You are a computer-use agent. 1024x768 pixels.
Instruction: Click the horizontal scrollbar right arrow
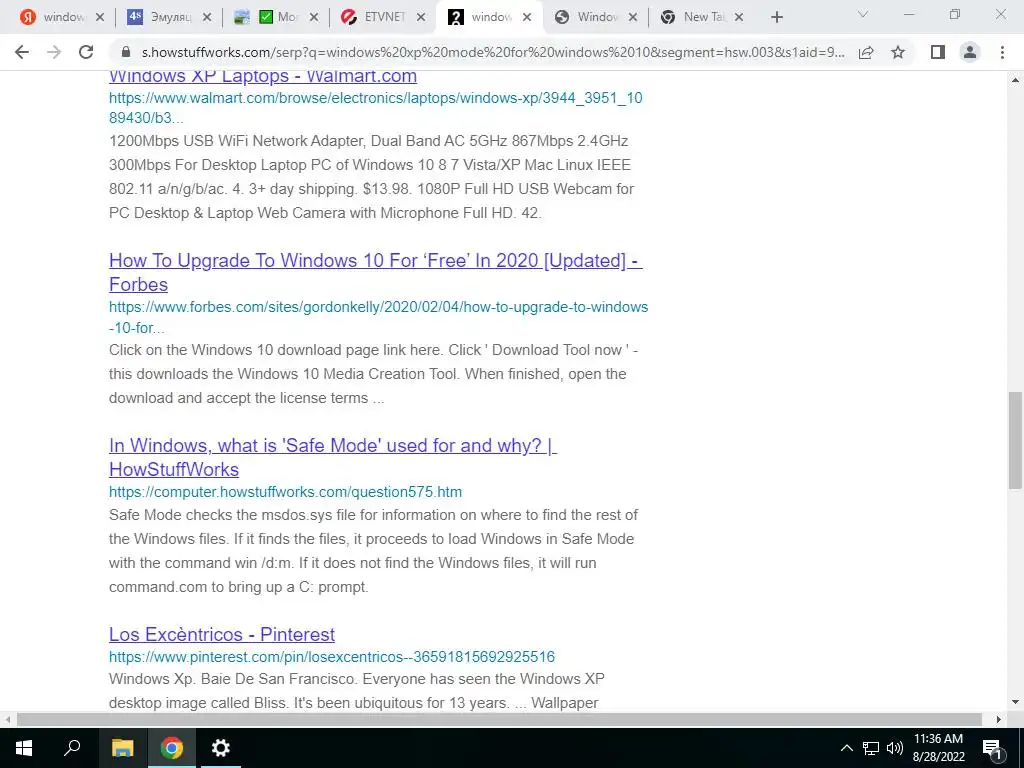[999, 719]
